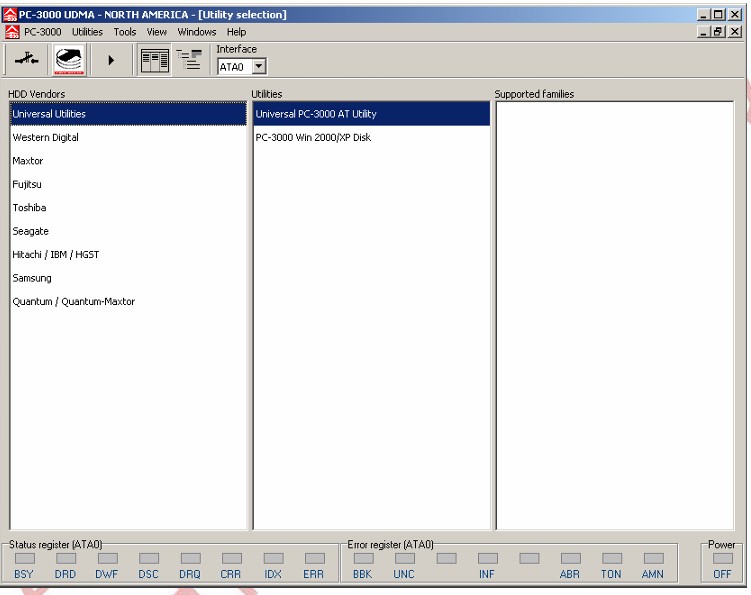Select Seagate vendor
Viewport: 751px width, 595px height.
[128, 231]
